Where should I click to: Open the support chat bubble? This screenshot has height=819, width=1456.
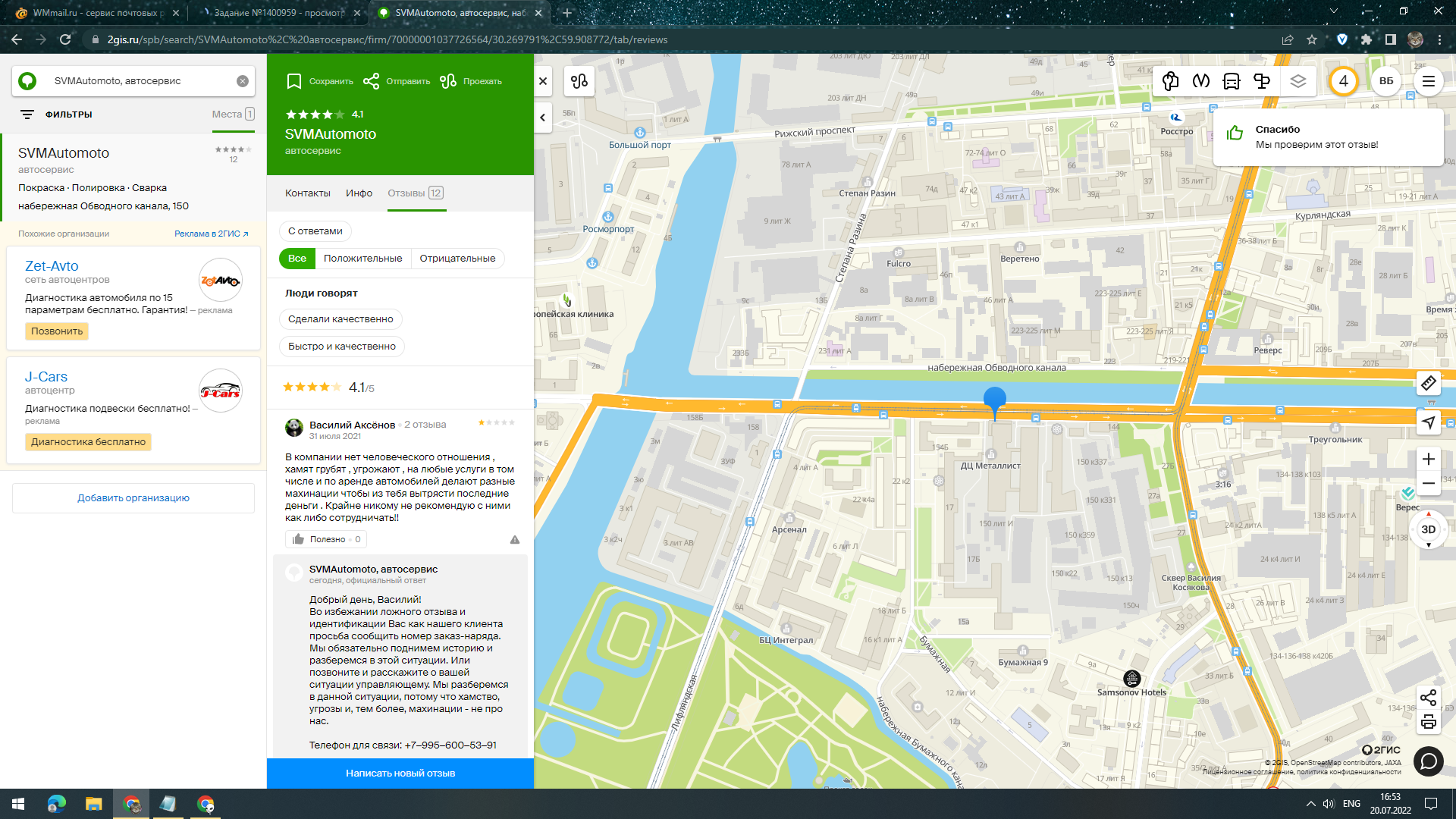click(1429, 761)
